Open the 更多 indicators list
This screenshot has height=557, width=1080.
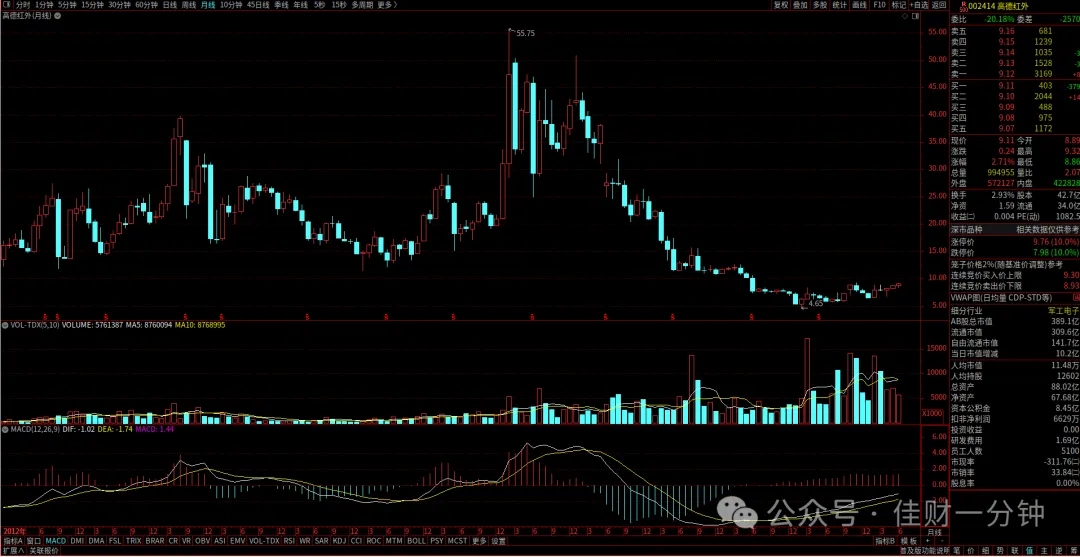pos(479,541)
